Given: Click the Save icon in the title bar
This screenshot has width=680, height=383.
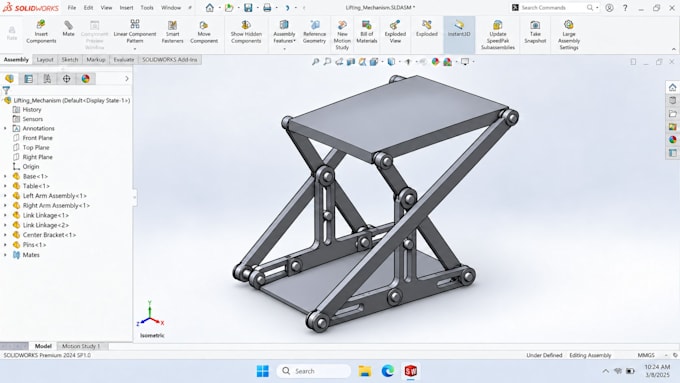Looking at the screenshot, I should (x=248, y=7).
